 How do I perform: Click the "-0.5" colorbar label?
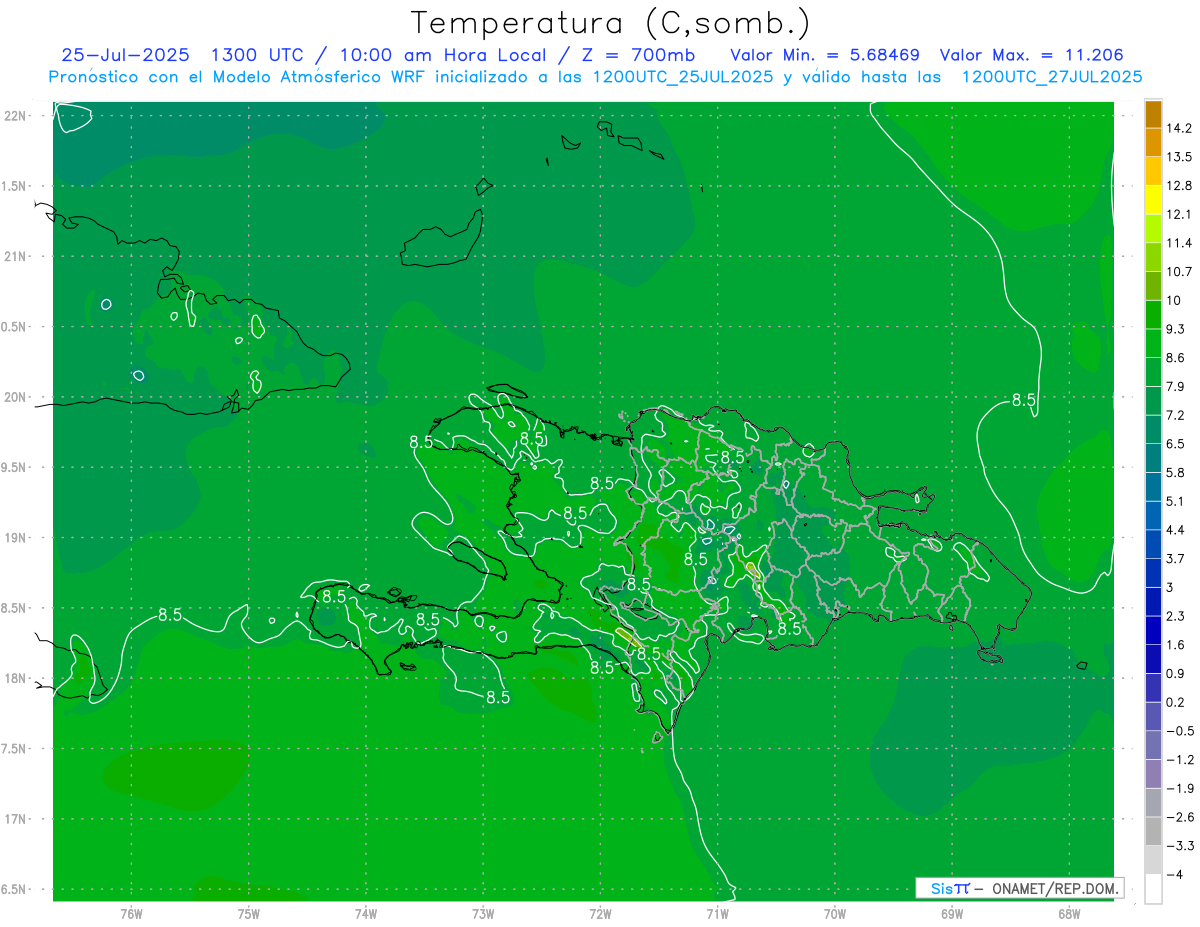click(1179, 731)
